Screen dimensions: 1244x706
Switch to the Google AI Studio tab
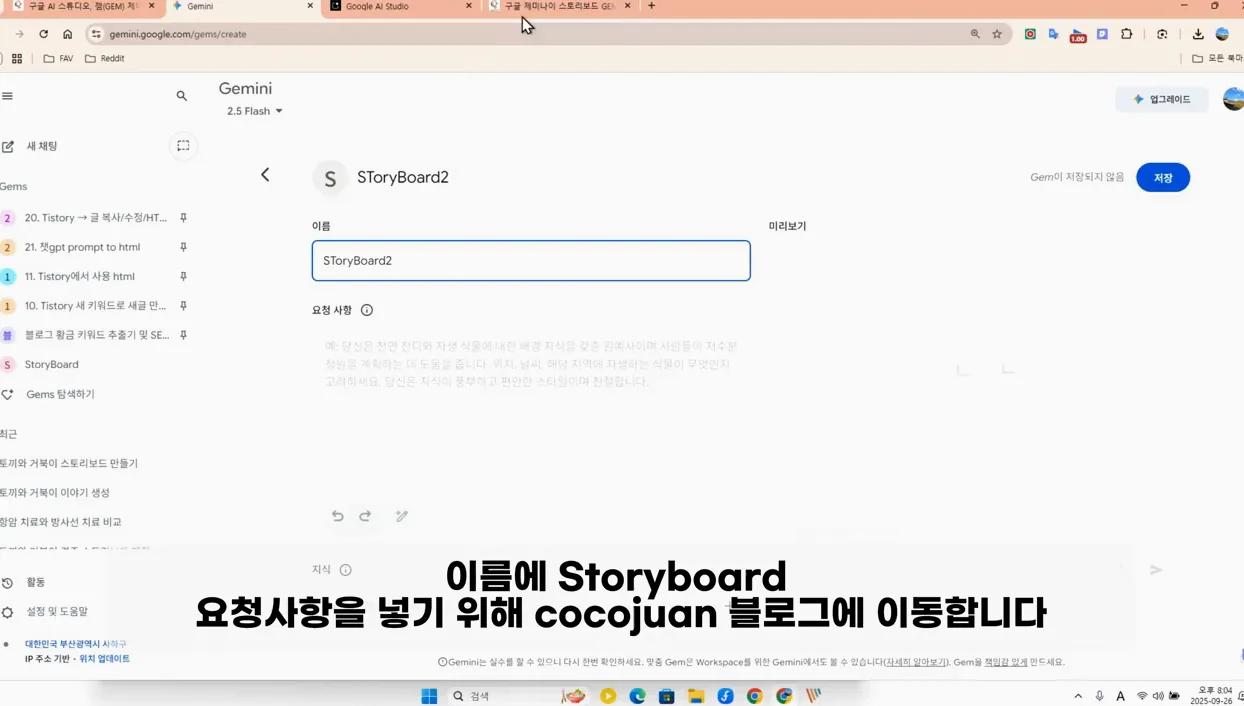pos(399,6)
